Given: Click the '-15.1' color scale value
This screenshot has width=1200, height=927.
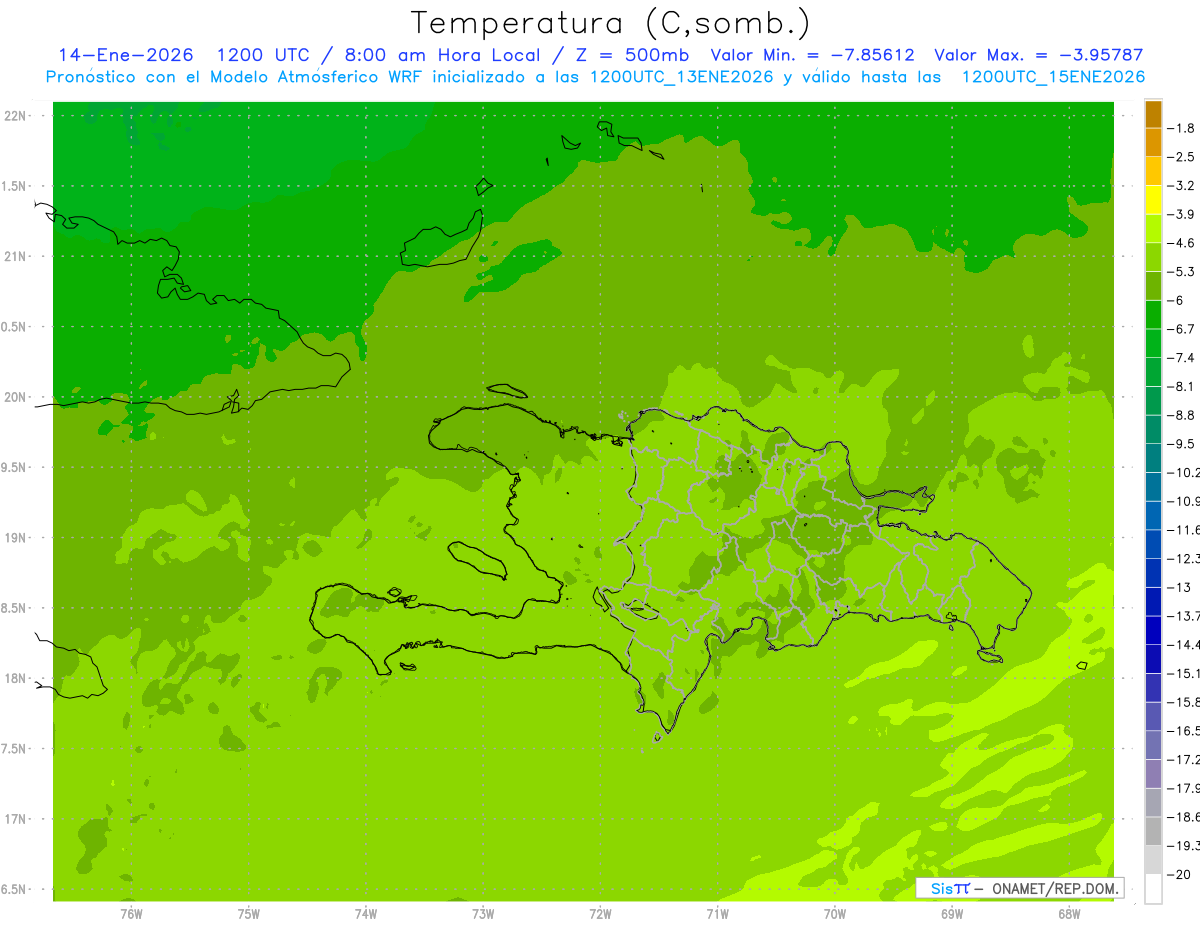Looking at the screenshot, I should [x=1185, y=674].
